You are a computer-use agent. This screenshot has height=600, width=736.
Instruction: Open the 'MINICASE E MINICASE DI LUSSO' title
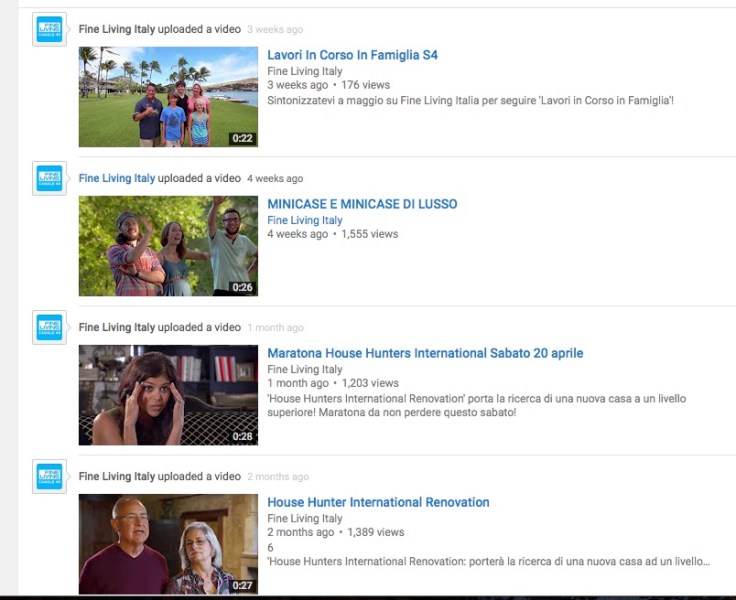[362, 204]
